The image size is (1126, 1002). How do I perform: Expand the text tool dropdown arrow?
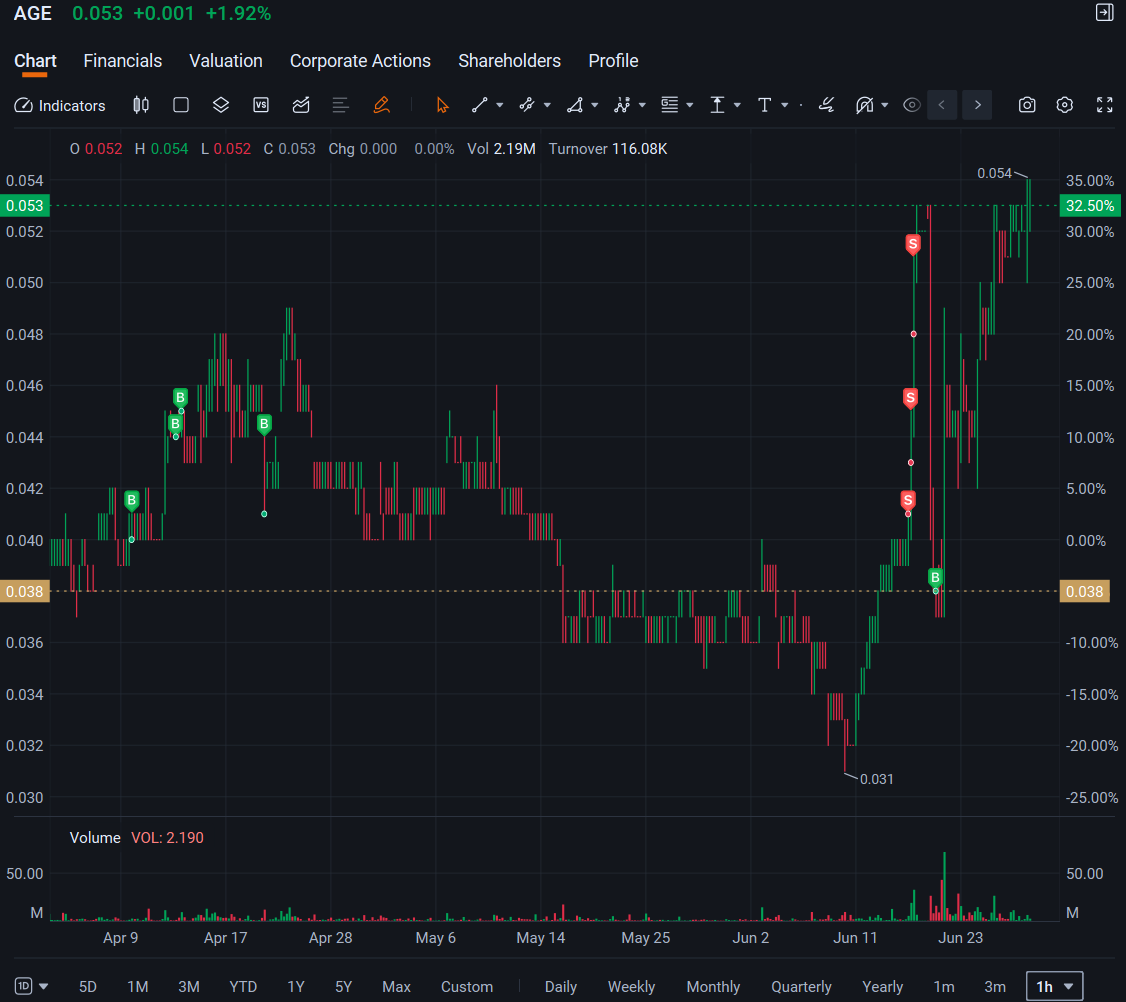click(785, 106)
